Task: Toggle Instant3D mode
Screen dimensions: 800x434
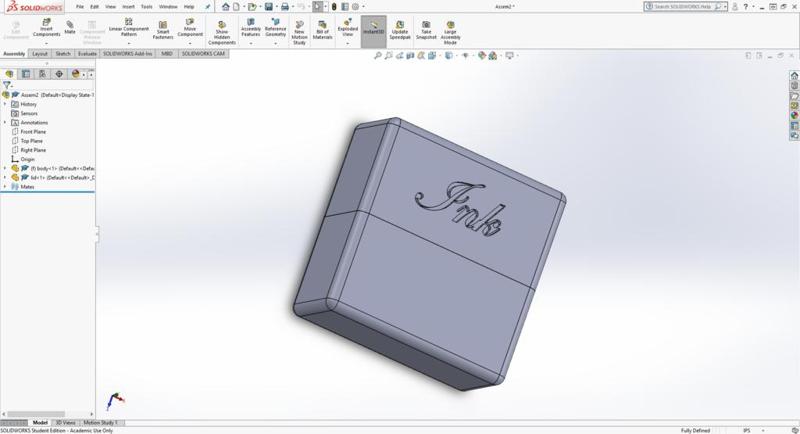Action: [x=373, y=32]
